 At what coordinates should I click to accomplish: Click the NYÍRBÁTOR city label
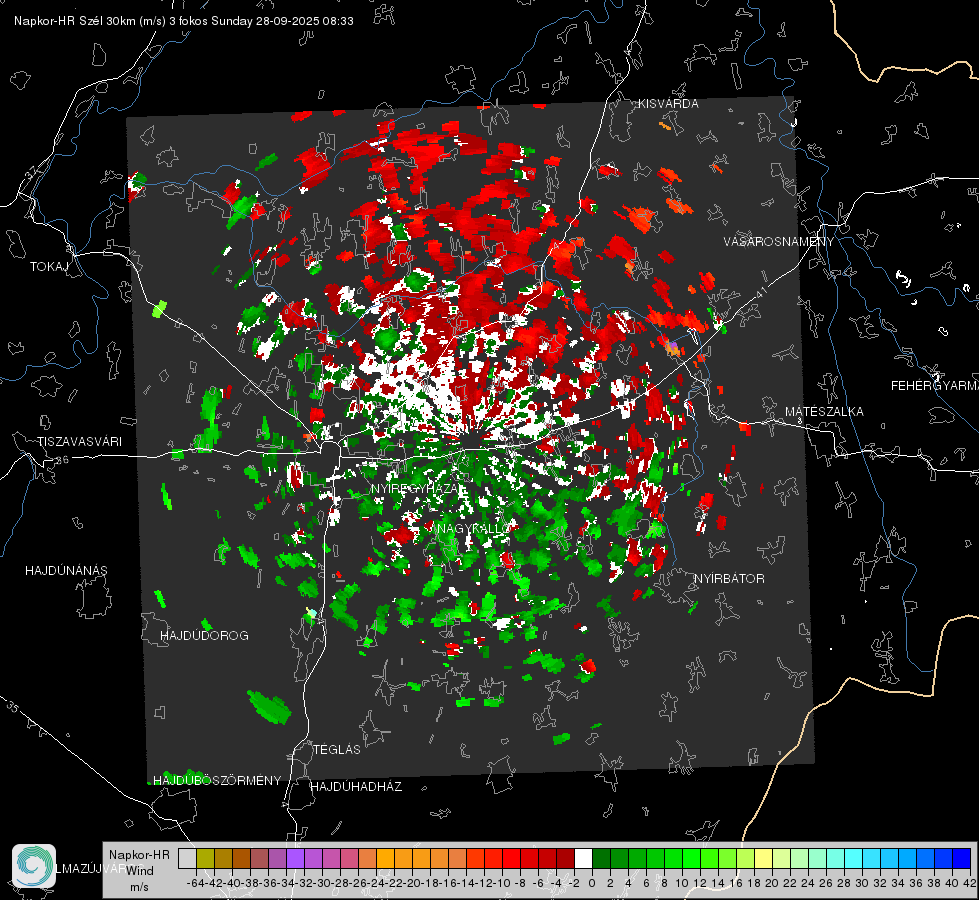click(x=729, y=579)
